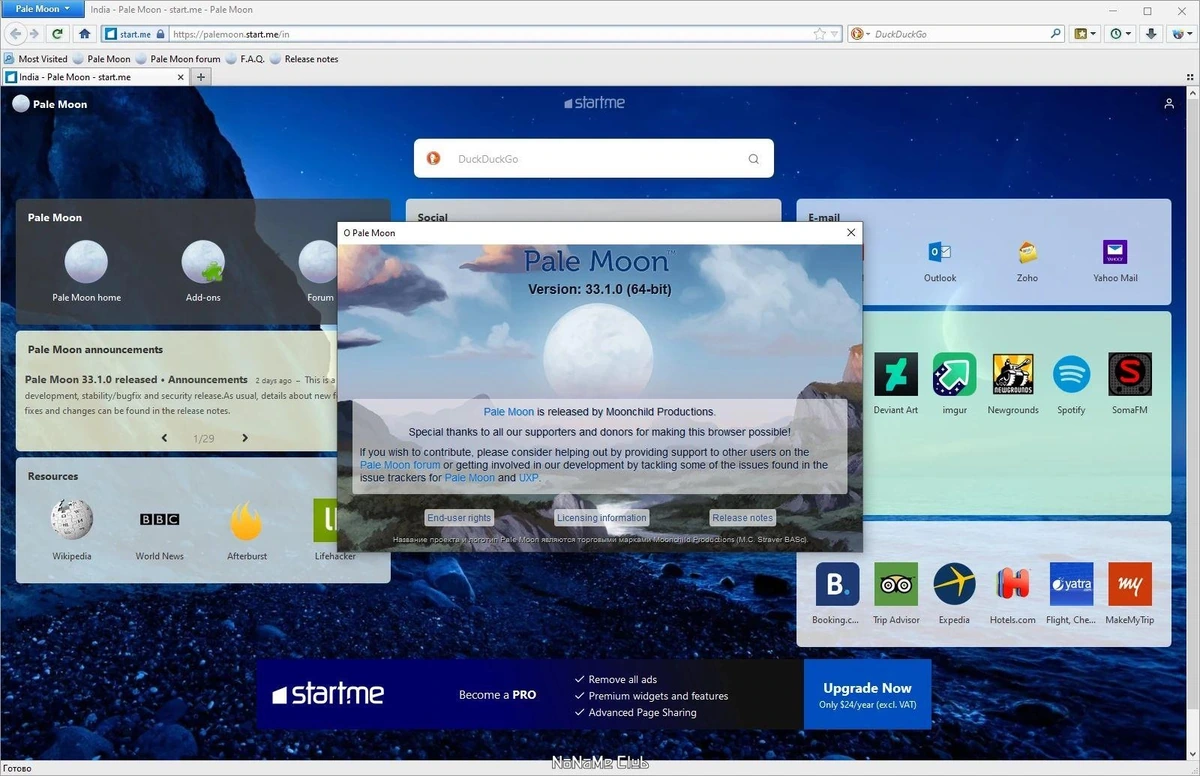
Task: Open Pale Moon 33.1.0 released announcement
Action: click(x=136, y=380)
